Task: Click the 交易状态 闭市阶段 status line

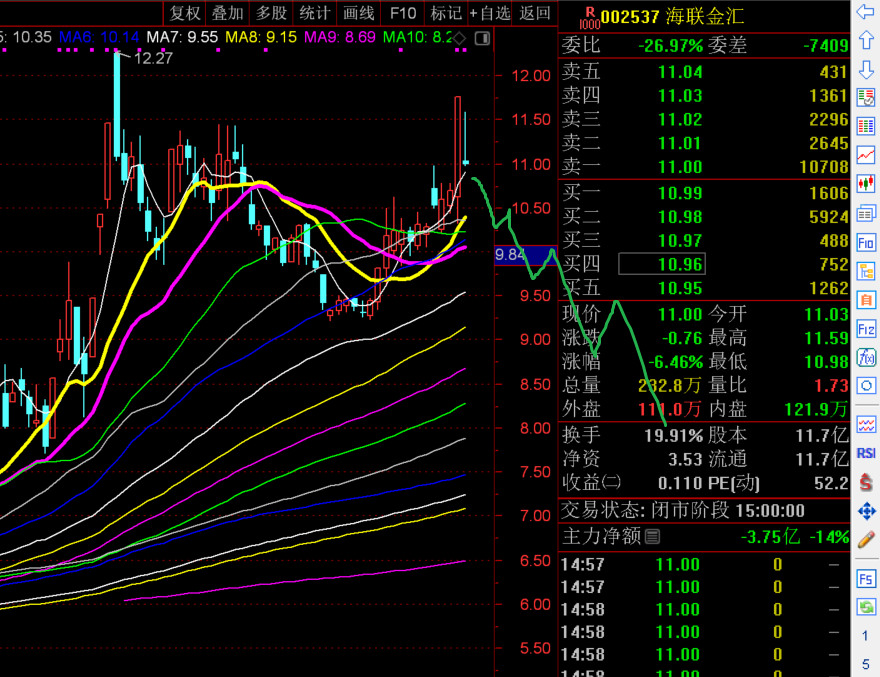Action: pos(684,510)
